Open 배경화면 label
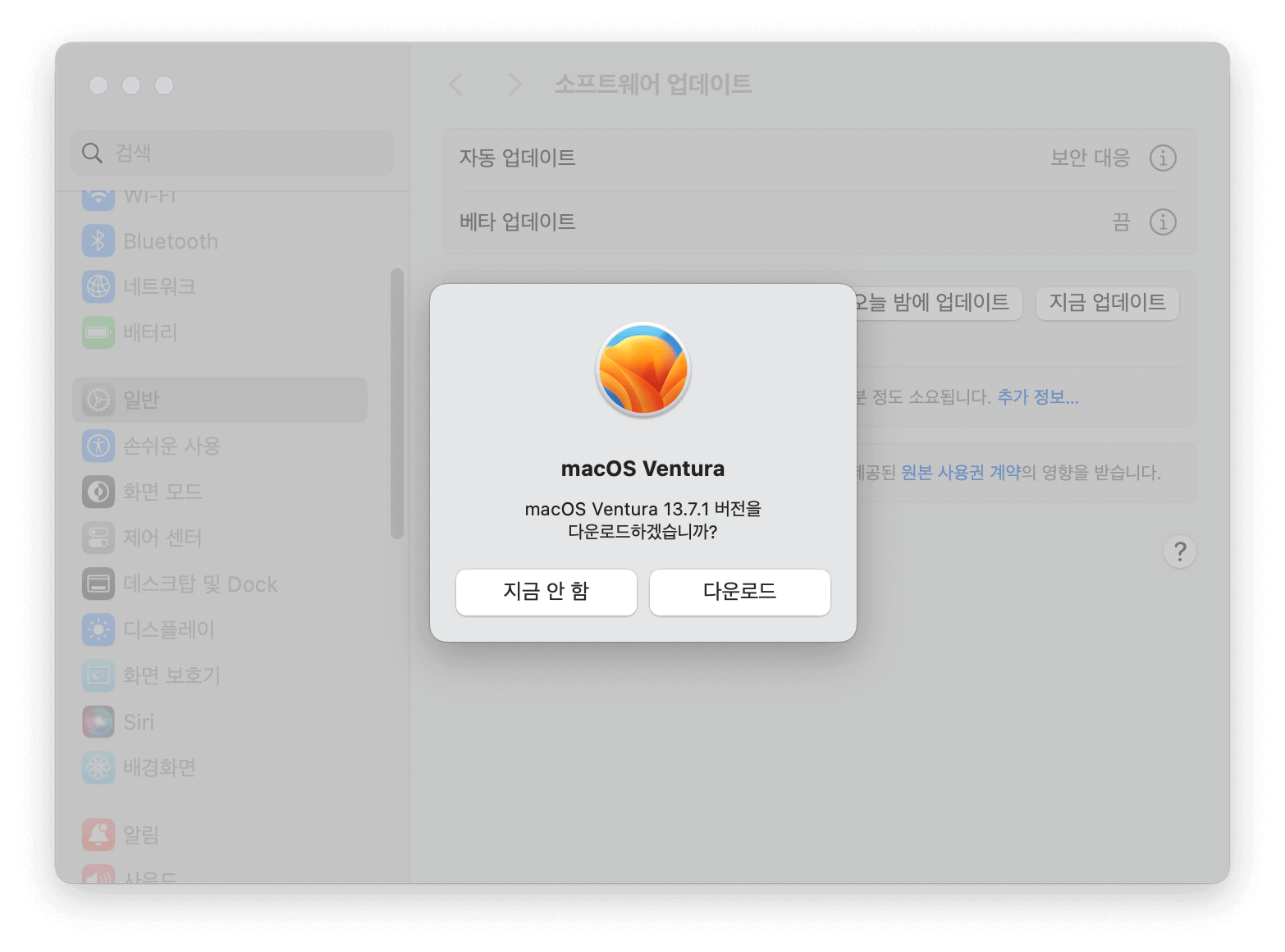Screen dimensions: 1285x952 tap(159, 767)
